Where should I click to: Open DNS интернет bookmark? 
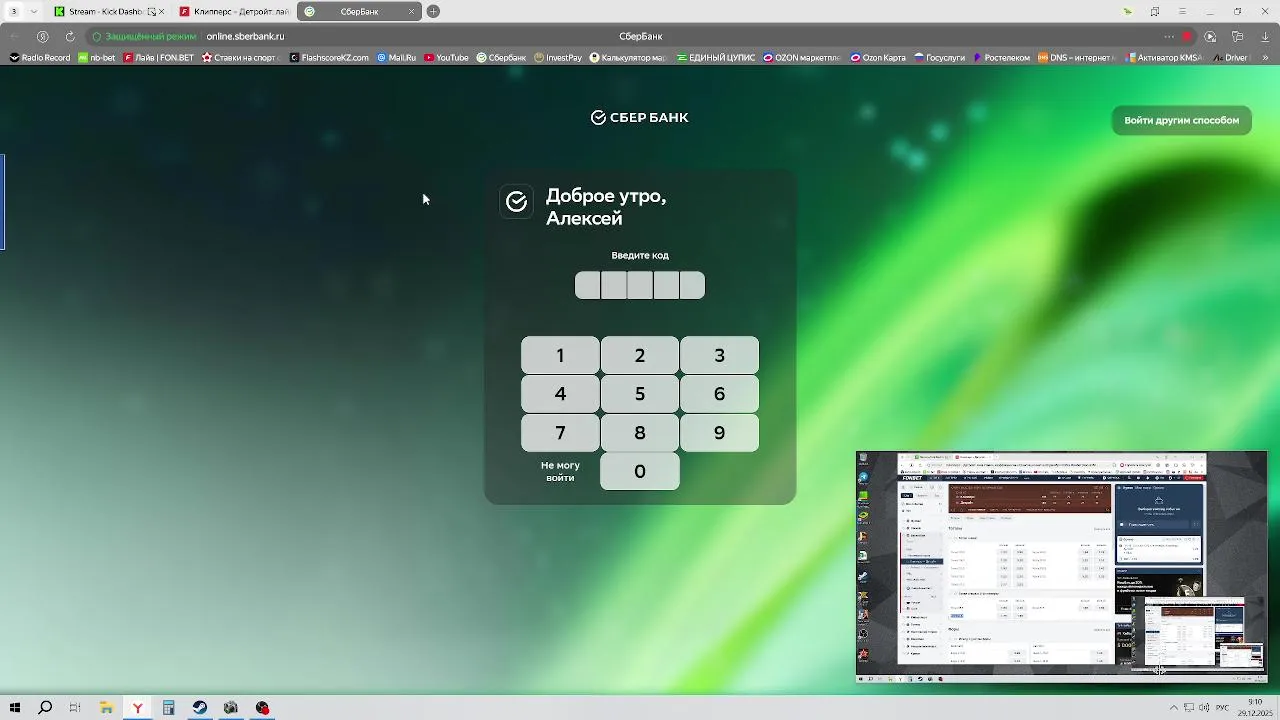click(x=1076, y=58)
